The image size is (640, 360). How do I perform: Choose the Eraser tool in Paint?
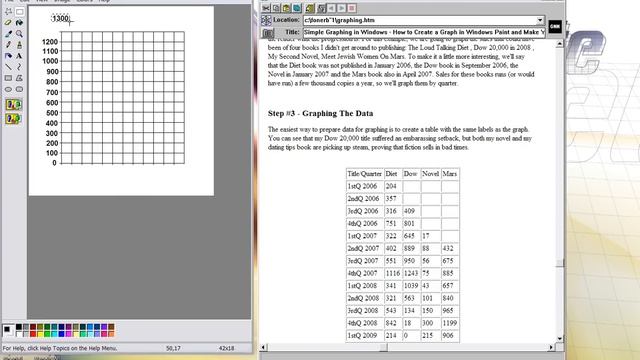point(8,23)
